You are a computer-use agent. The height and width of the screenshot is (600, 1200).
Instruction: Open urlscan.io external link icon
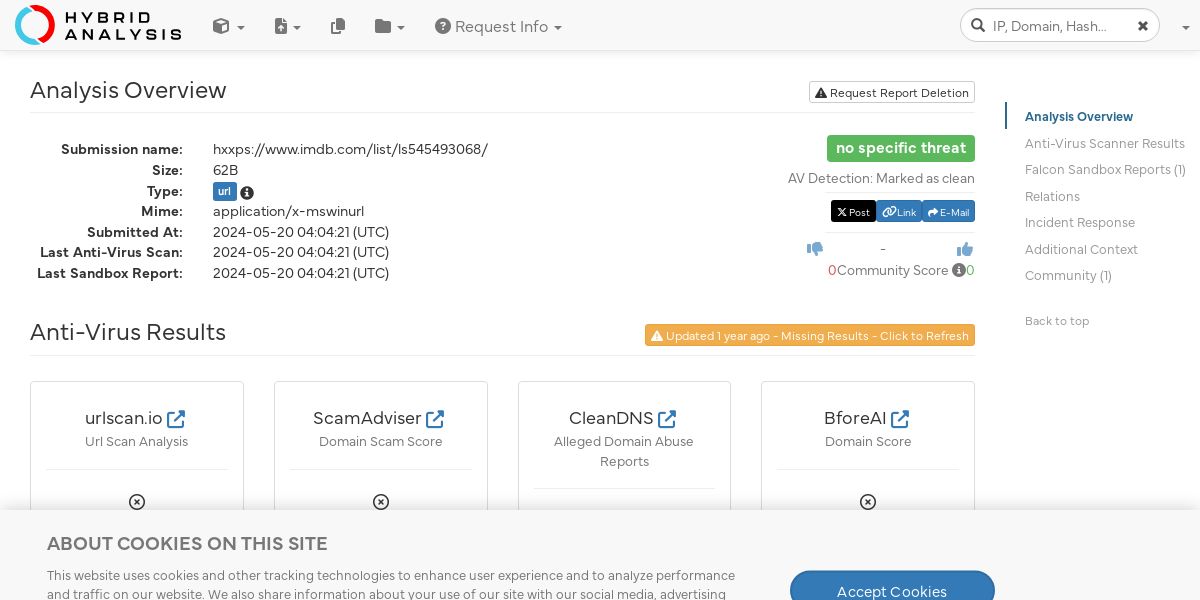(x=176, y=419)
